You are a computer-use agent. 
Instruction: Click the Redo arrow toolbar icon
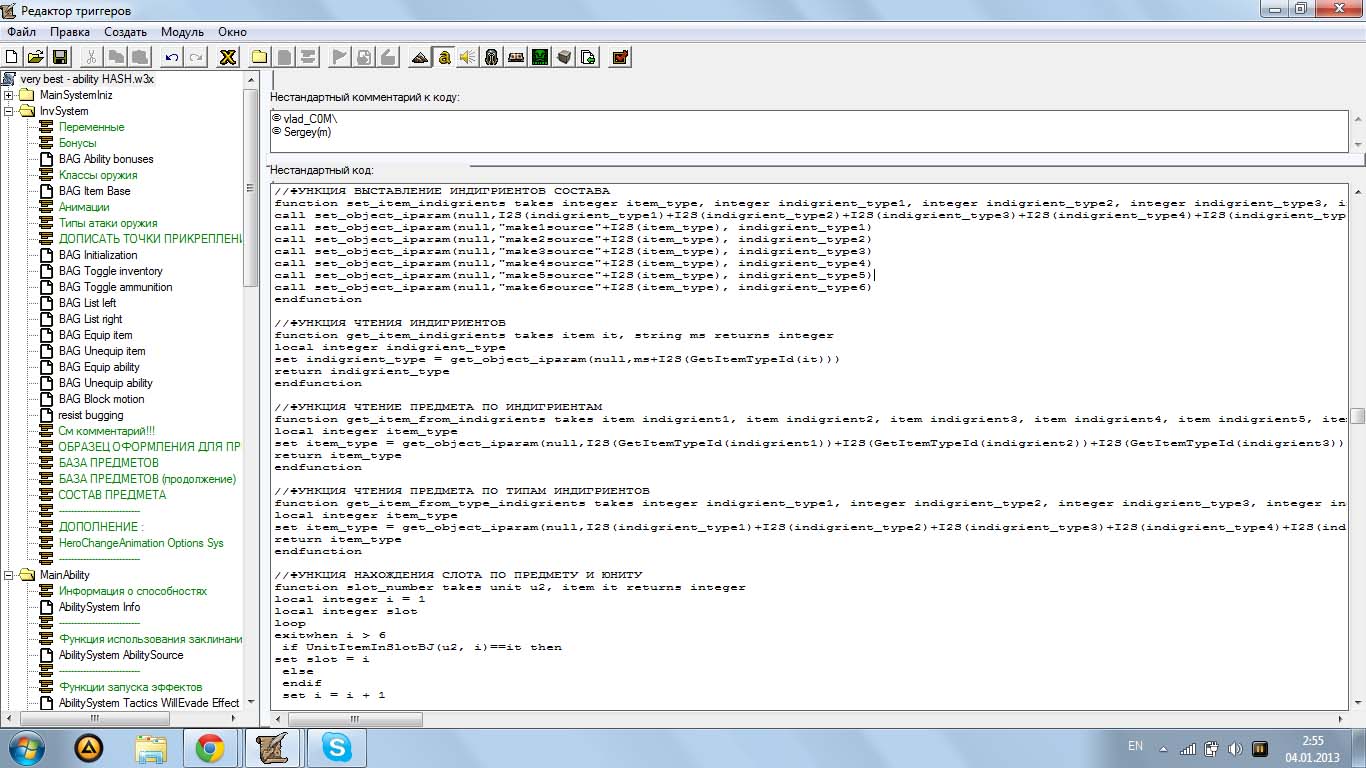[x=196, y=57]
